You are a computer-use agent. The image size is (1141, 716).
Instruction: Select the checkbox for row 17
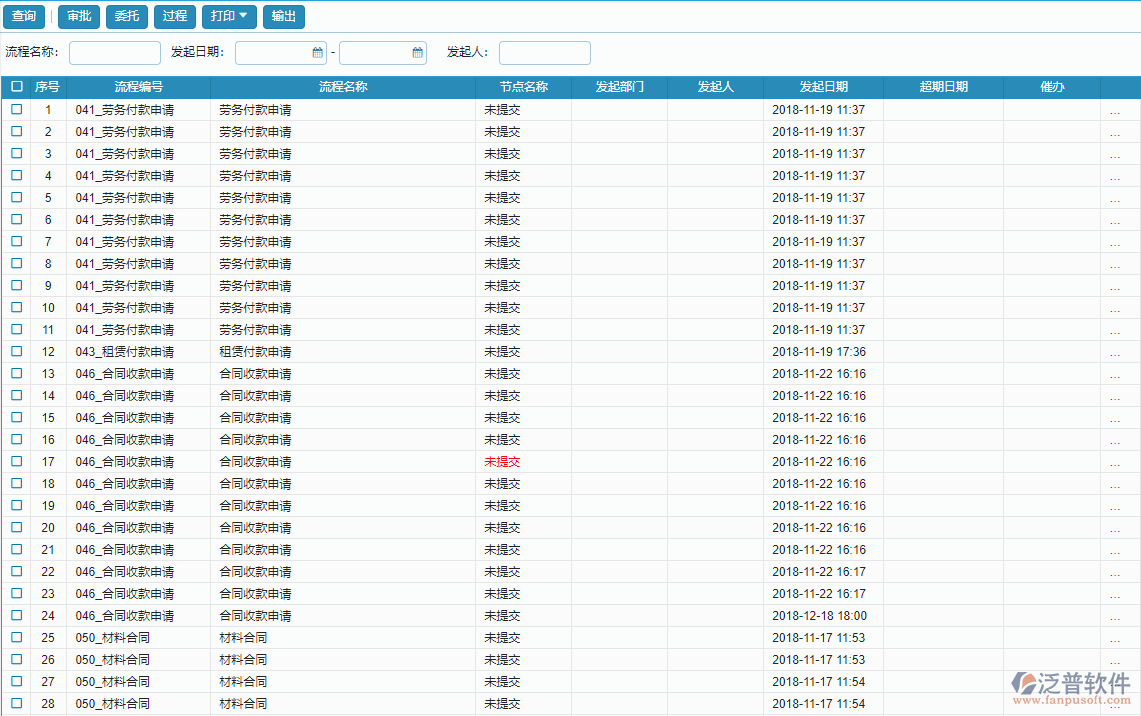17,462
